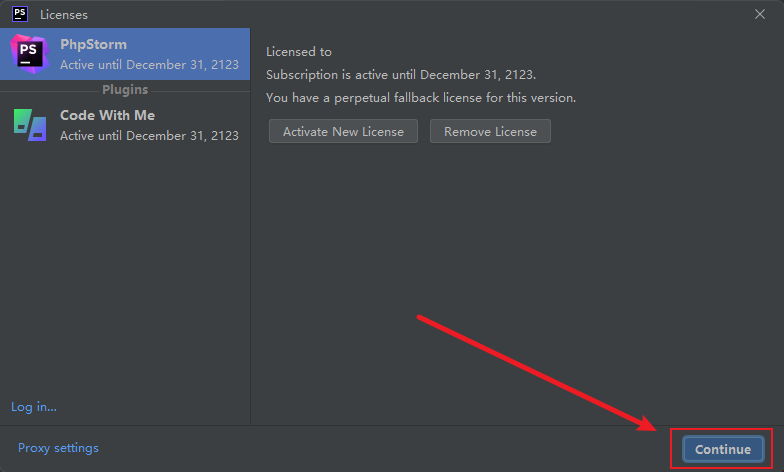784x472 pixels.
Task: Open Proxy settings
Action: tap(58, 448)
